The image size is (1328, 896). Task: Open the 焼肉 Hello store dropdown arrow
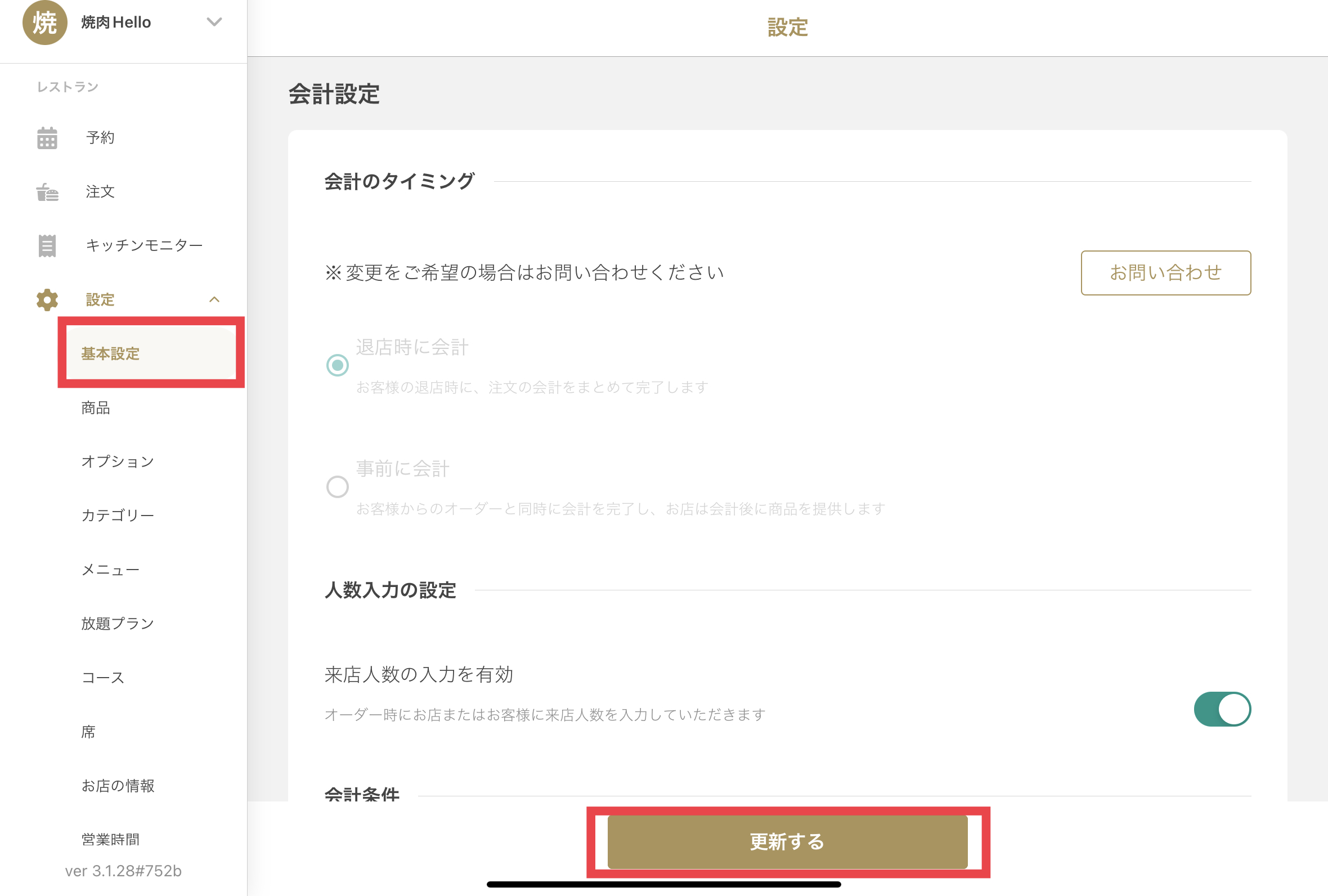[214, 23]
